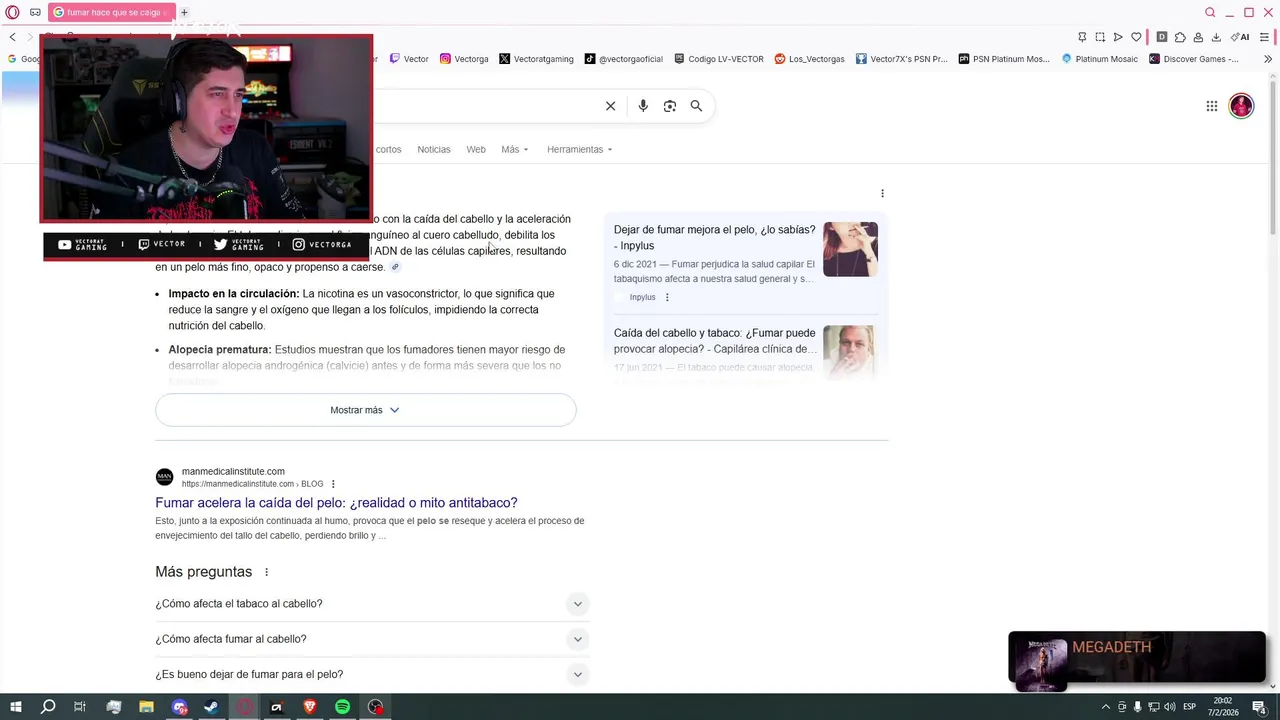Open a new browser tab
The height and width of the screenshot is (720, 1280).
pyautogui.click(x=184, y=12)
